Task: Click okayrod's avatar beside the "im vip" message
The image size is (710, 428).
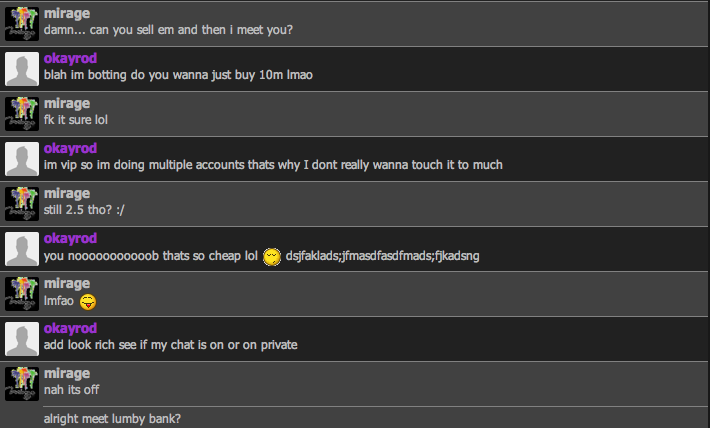Action: pos(22,159)
